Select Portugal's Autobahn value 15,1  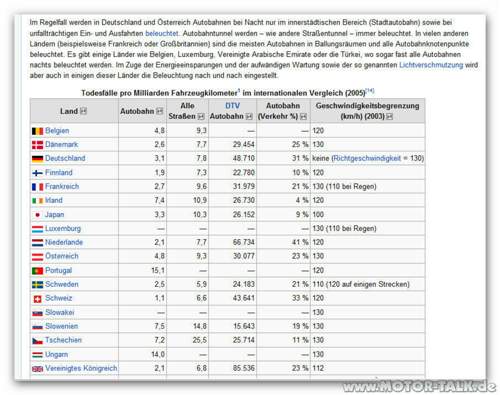click(158, 270)
